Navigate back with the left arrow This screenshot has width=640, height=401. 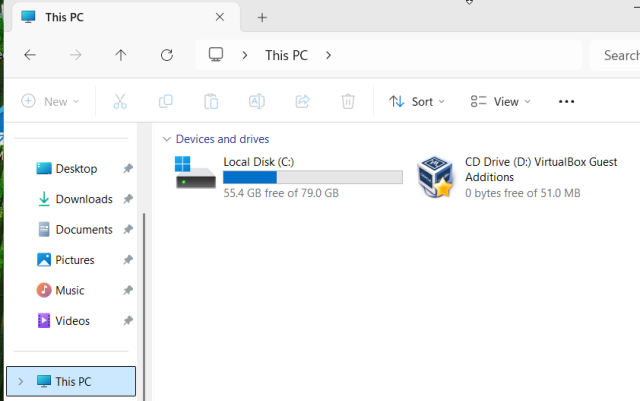point(30,55)
